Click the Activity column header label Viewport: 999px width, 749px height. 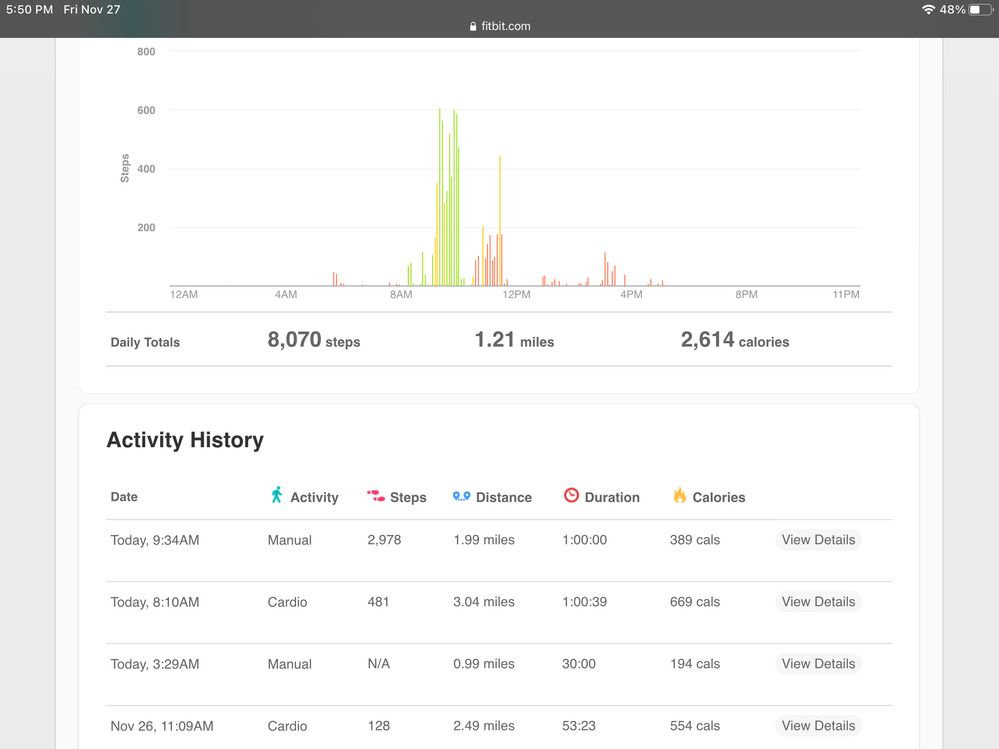pyautogui.click(x=314, y=497)
